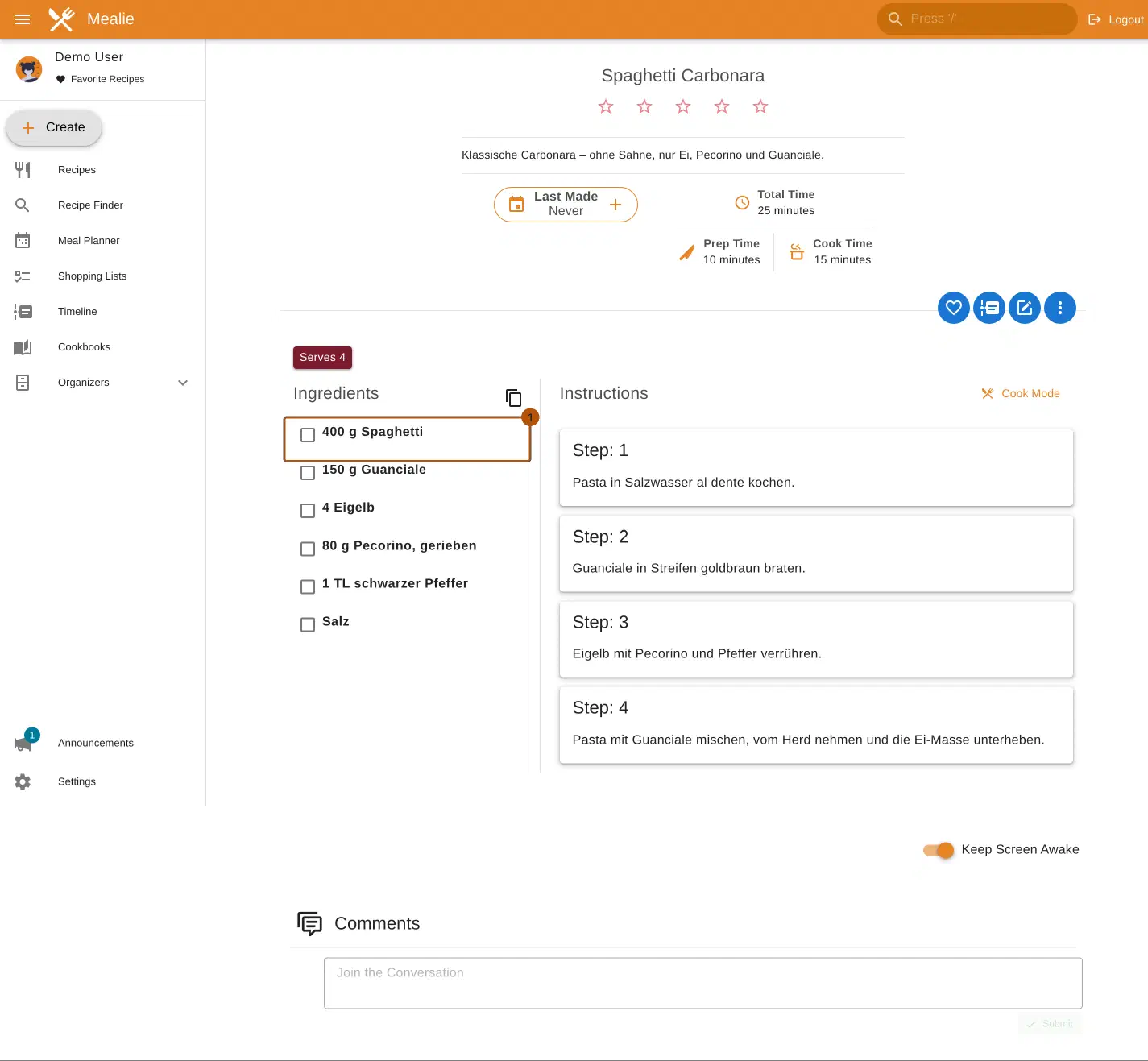
Task: Click the Mealie logo icon
Action: point(62,19)
